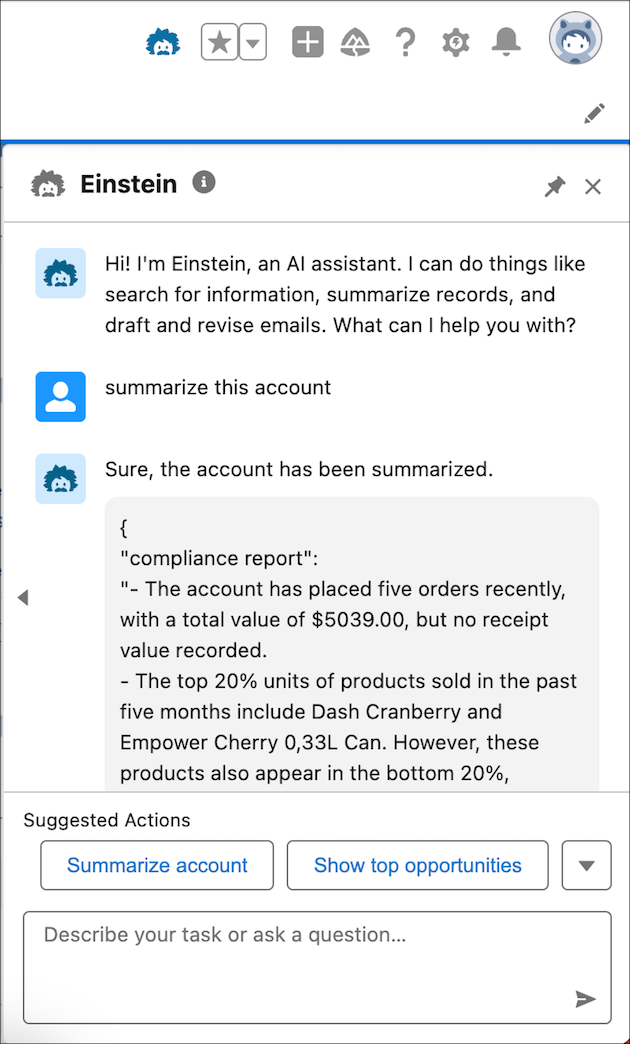
Task: Collapse the panel using the left-facing arrow
Action: click(22, 597)
